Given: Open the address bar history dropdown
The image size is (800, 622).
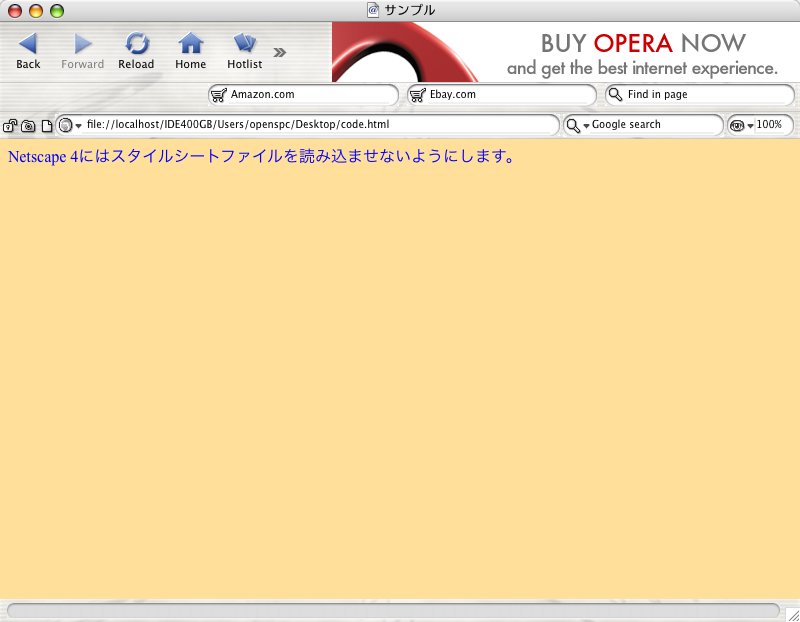Looking at the screenshot, I should [79, 126].
